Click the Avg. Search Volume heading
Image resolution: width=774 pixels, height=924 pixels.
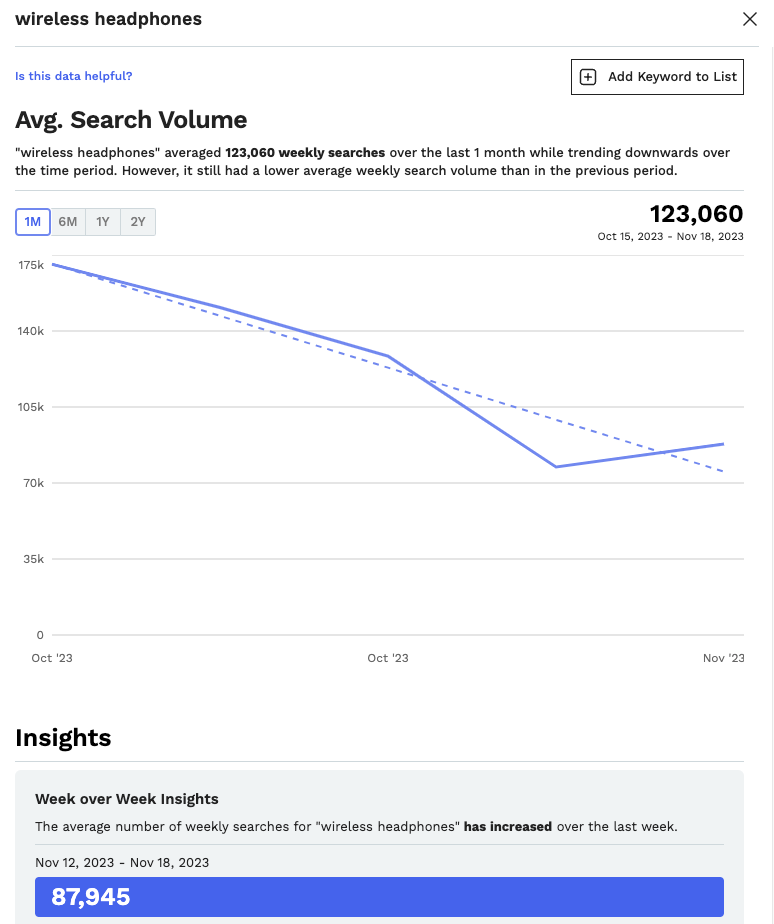(x=131, y=120)
